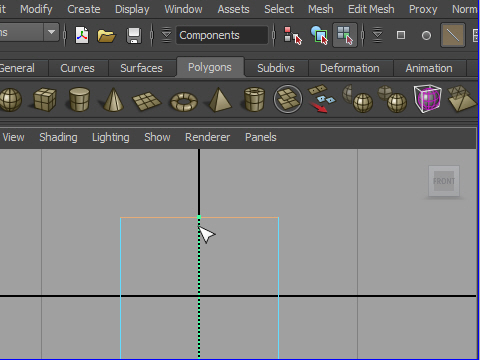Open the viewport Show menu
This screenshot has height=360, width=480.
coord(157,137)
